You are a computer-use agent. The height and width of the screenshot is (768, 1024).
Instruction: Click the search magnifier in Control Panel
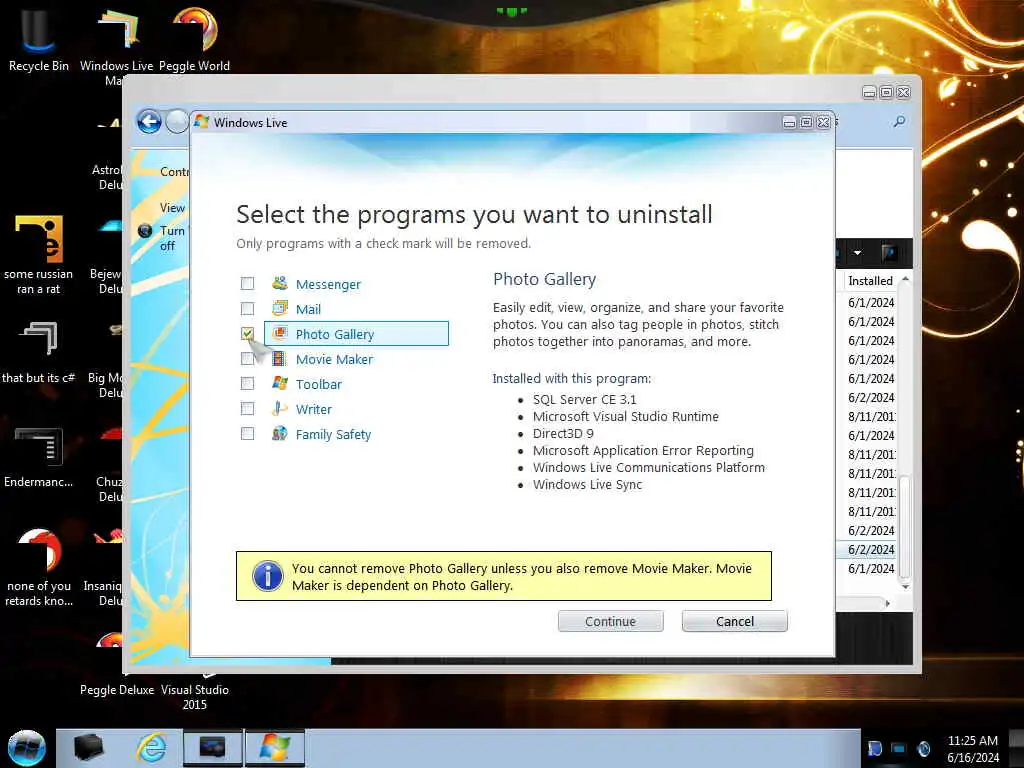[899, 121]
